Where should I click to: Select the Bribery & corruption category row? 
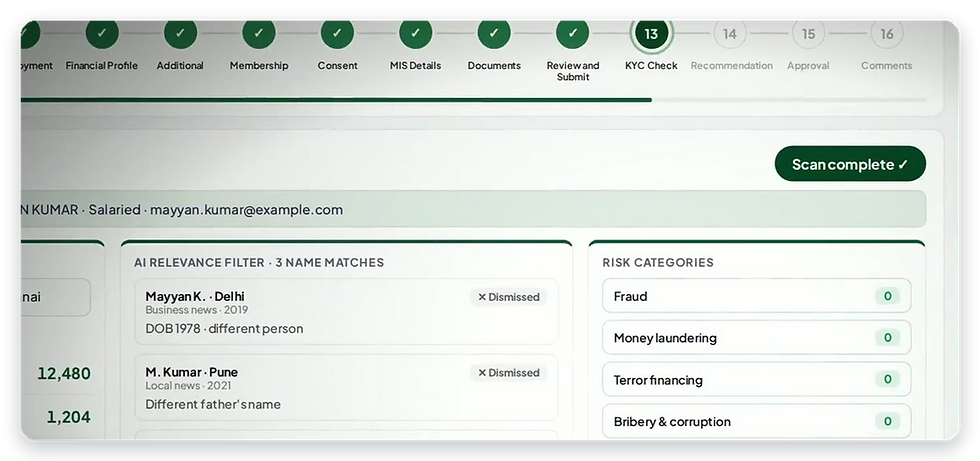click(x=756, y=422)
